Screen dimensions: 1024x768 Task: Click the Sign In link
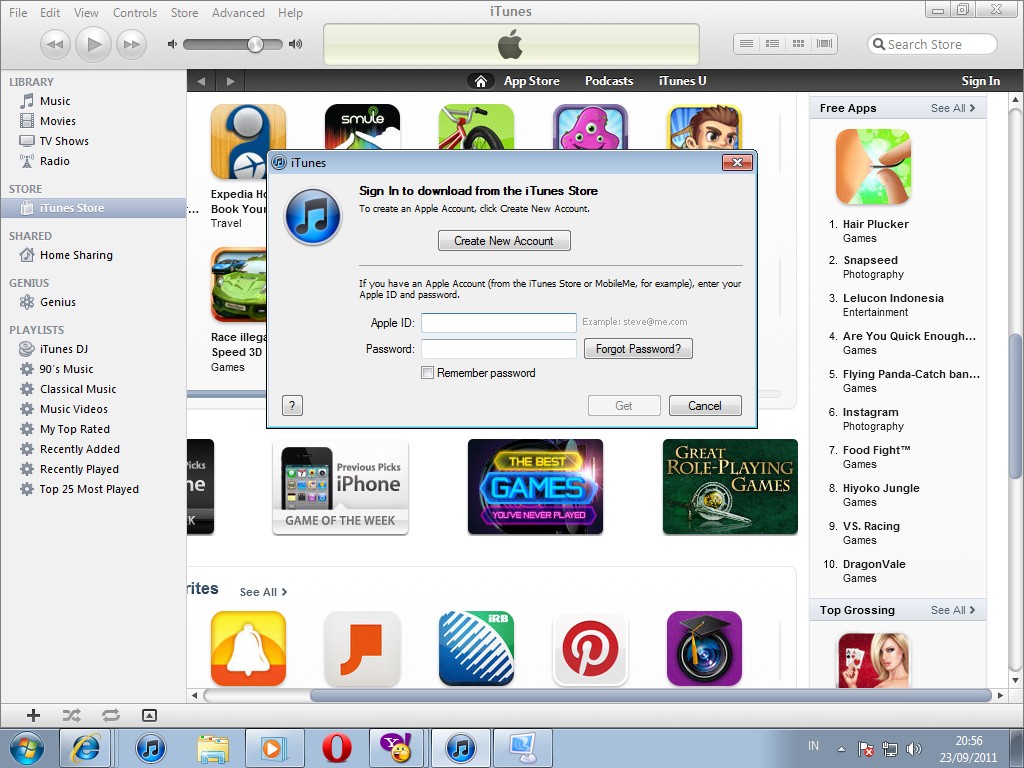click(x=980, y=81)
